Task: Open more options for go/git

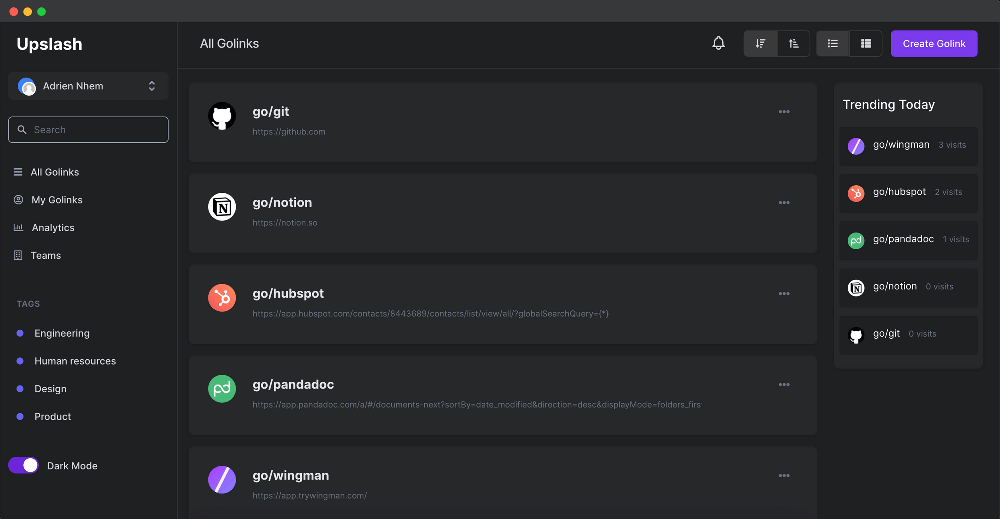Action: coord(784,112)
